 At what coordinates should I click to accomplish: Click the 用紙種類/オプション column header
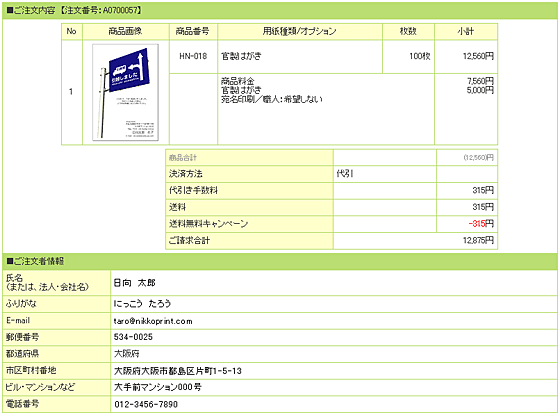(x=300, y=31)
